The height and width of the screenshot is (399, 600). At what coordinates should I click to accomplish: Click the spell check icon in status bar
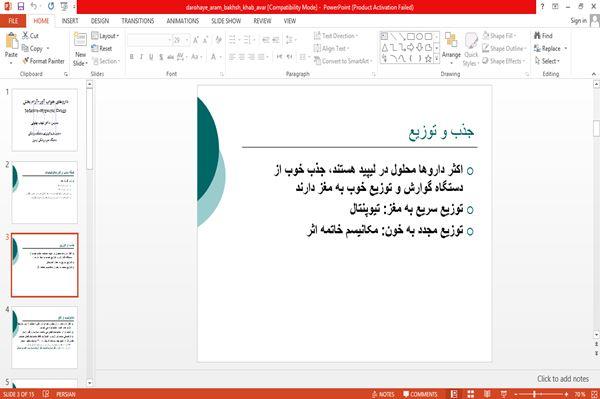pos(46,394)
